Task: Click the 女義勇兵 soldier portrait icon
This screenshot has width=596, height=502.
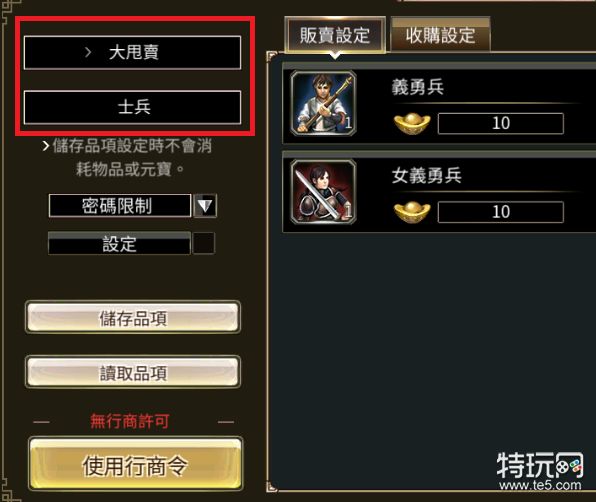Action: 323,192
